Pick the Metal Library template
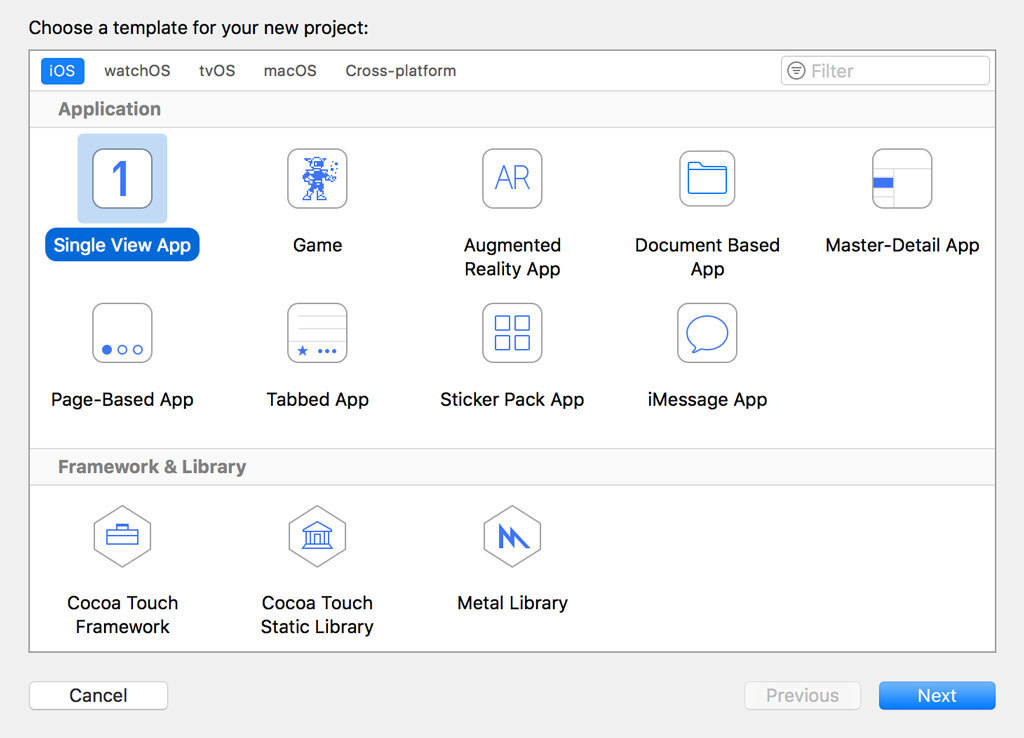 point(512,536)
